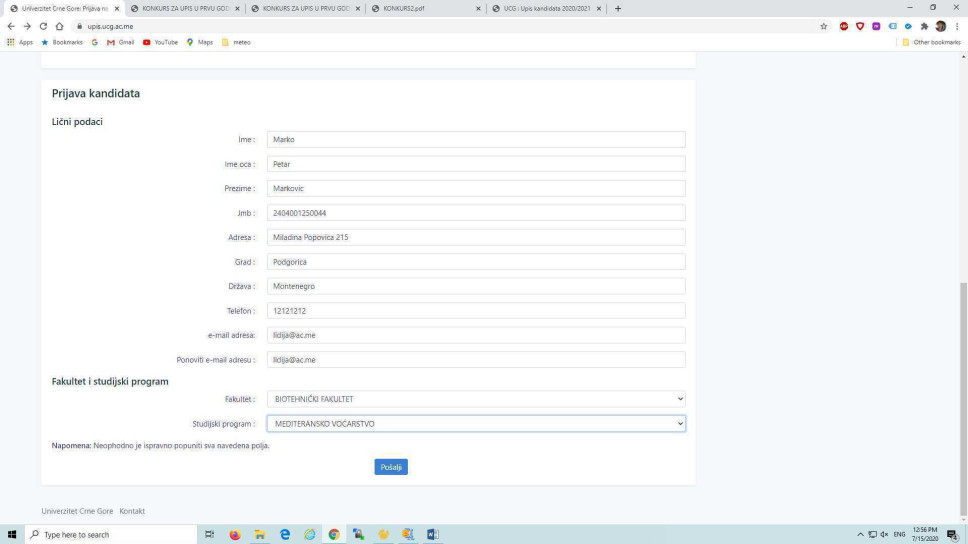Go back to the previous page
This screenshot has width=968, height=544.
tap(11, 27)
